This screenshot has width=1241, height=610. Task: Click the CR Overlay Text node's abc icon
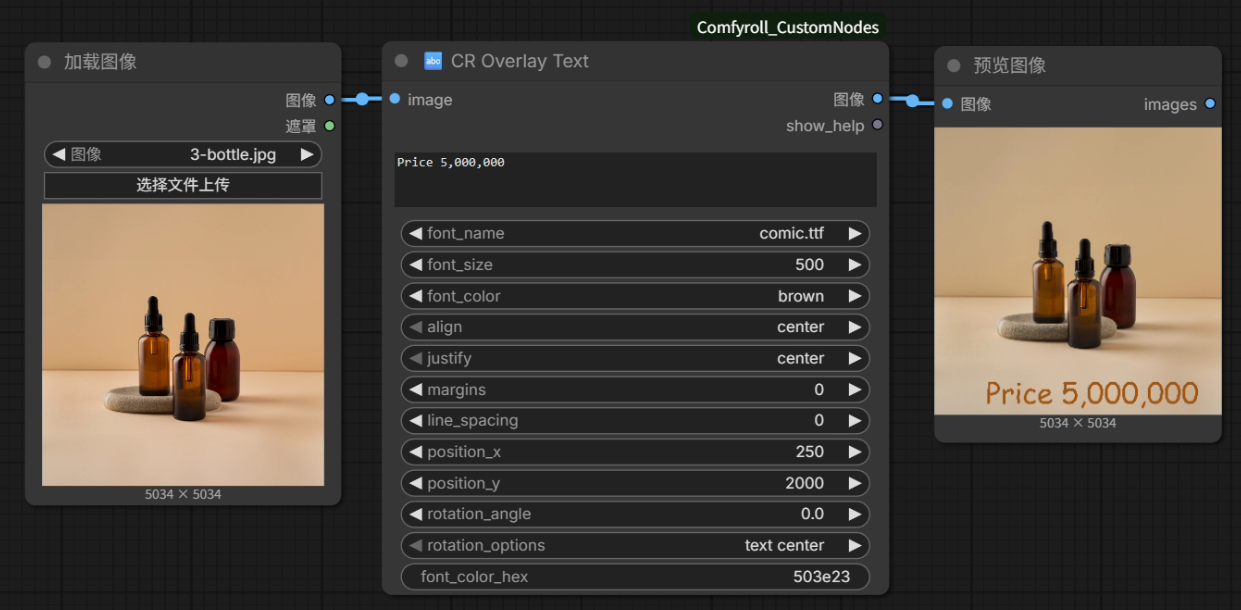click(x=433, y=61)
